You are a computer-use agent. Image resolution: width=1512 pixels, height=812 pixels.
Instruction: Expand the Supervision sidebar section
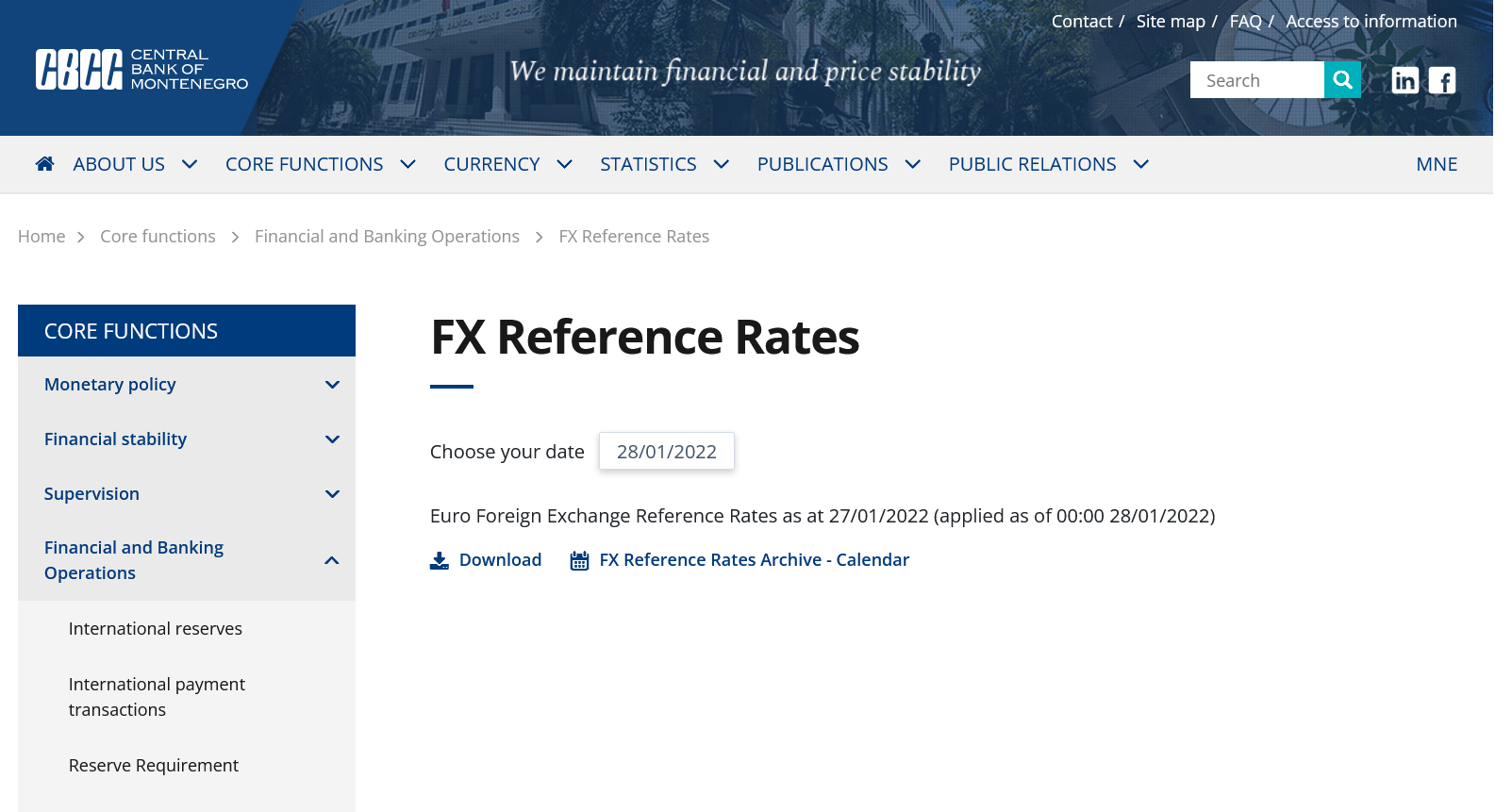click(x=332, y=494)
